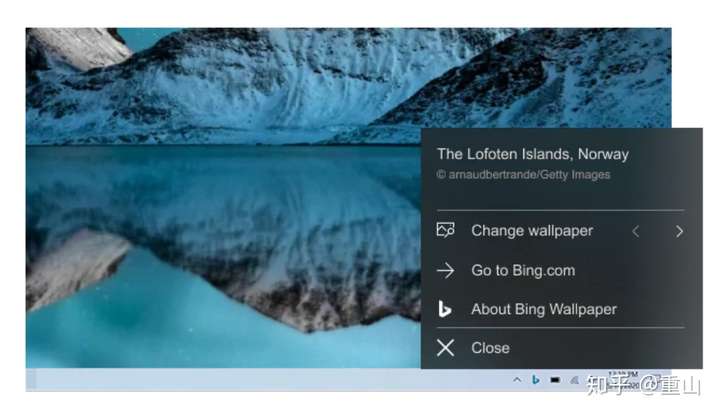Viewport: 720px width, 416px height.
Task: Switch to the previous wallpaper with left chevron
Action: (636, 231)
